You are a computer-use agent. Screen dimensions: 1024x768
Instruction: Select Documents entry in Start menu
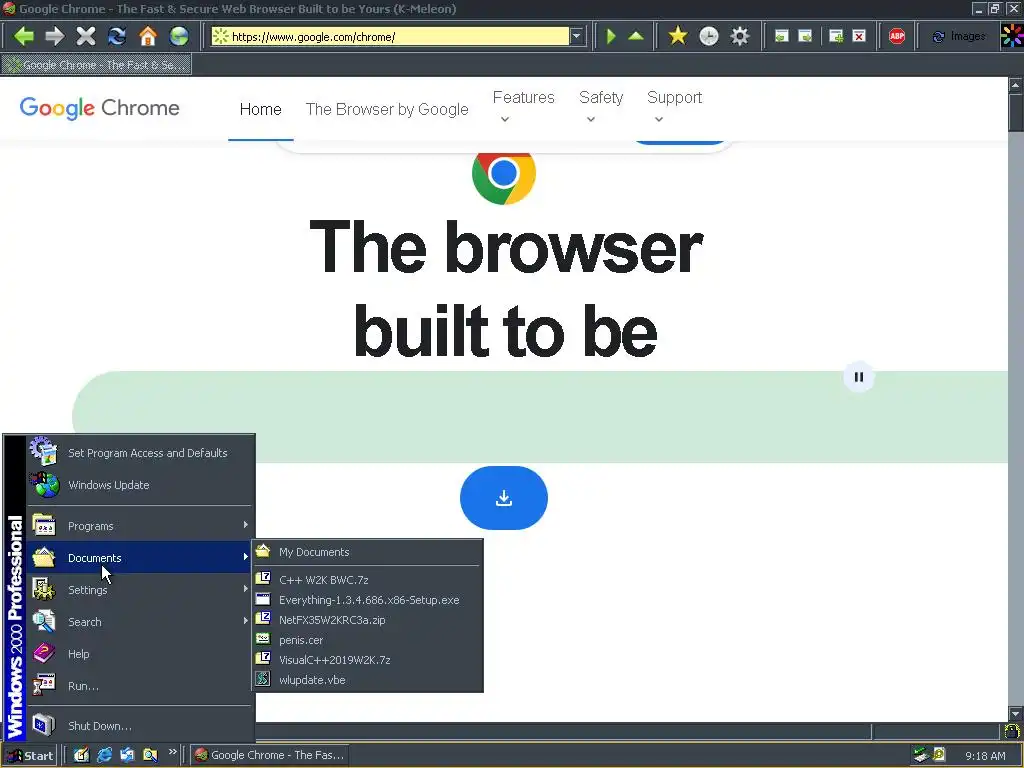tap(140, 558)
